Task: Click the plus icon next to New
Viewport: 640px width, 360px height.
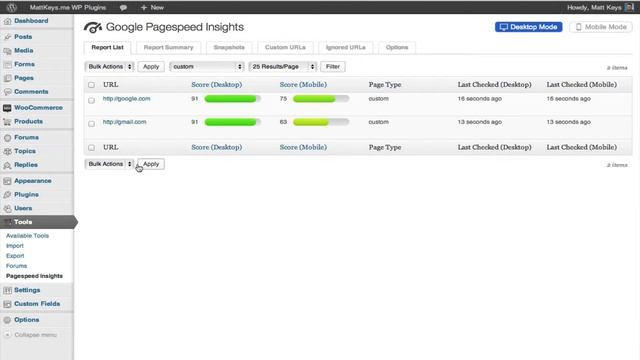Action: point(143,7)
